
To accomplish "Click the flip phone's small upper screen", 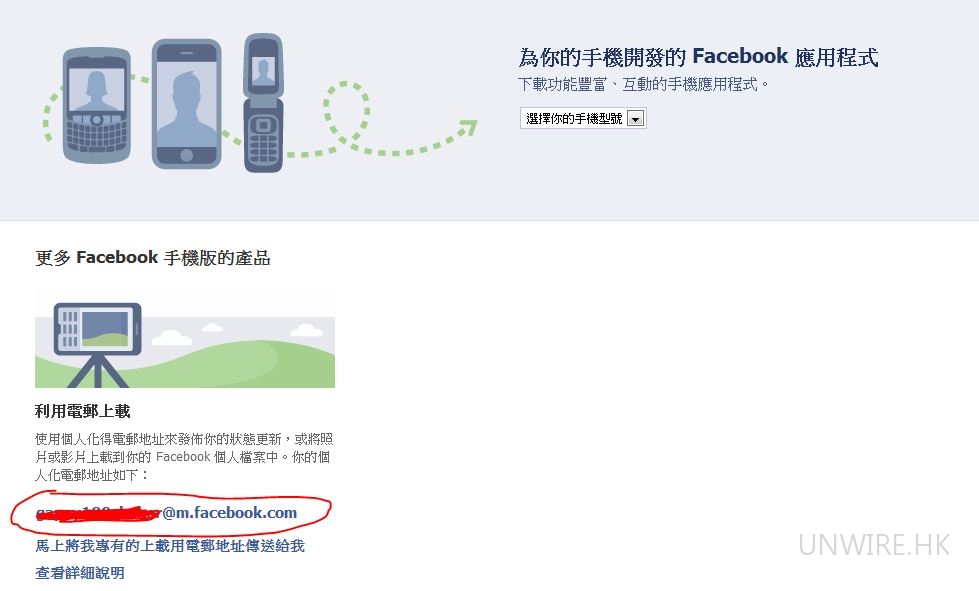I will (263, 70).
